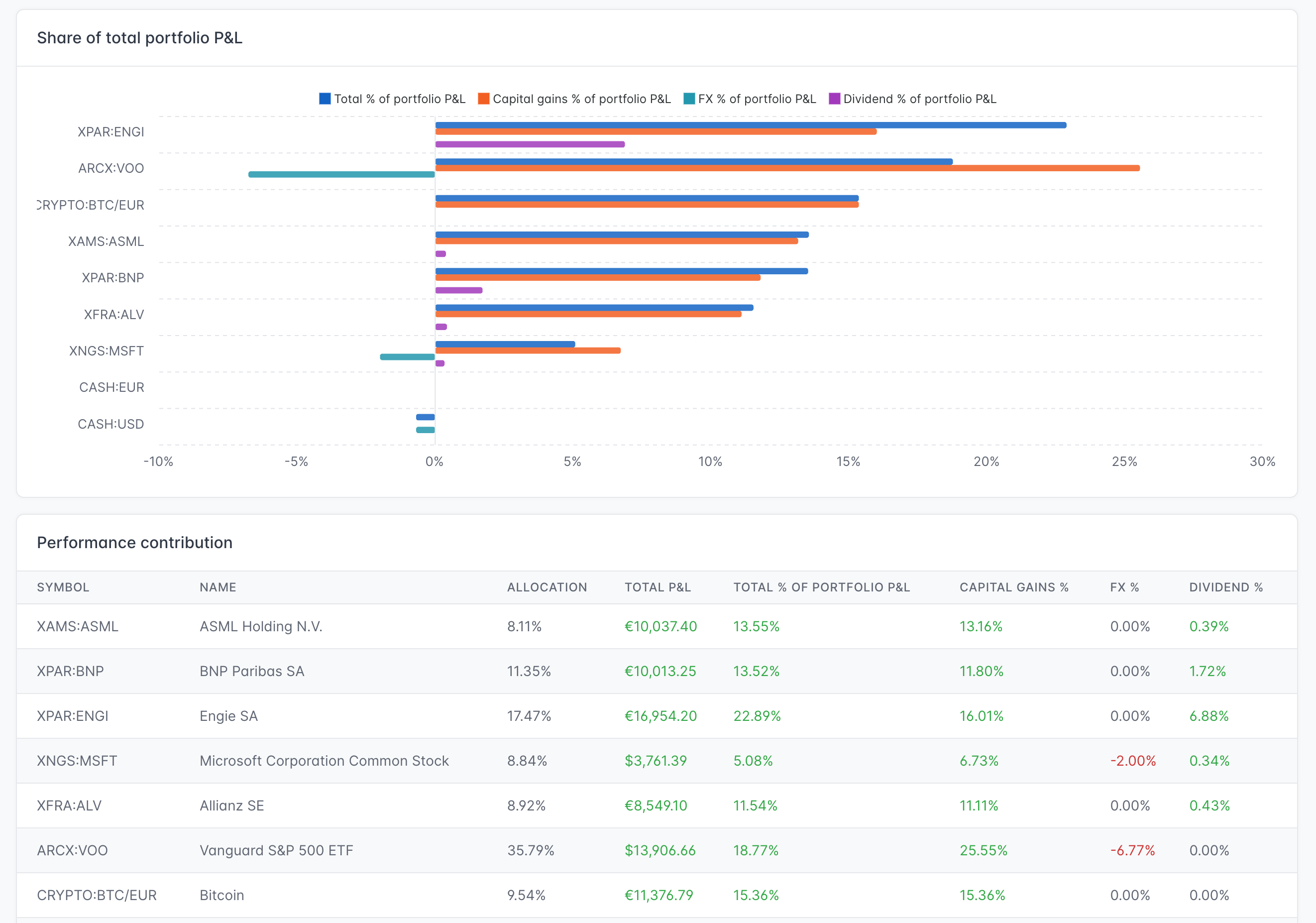Click Engie SA total P&L €16,954.20

661,715
